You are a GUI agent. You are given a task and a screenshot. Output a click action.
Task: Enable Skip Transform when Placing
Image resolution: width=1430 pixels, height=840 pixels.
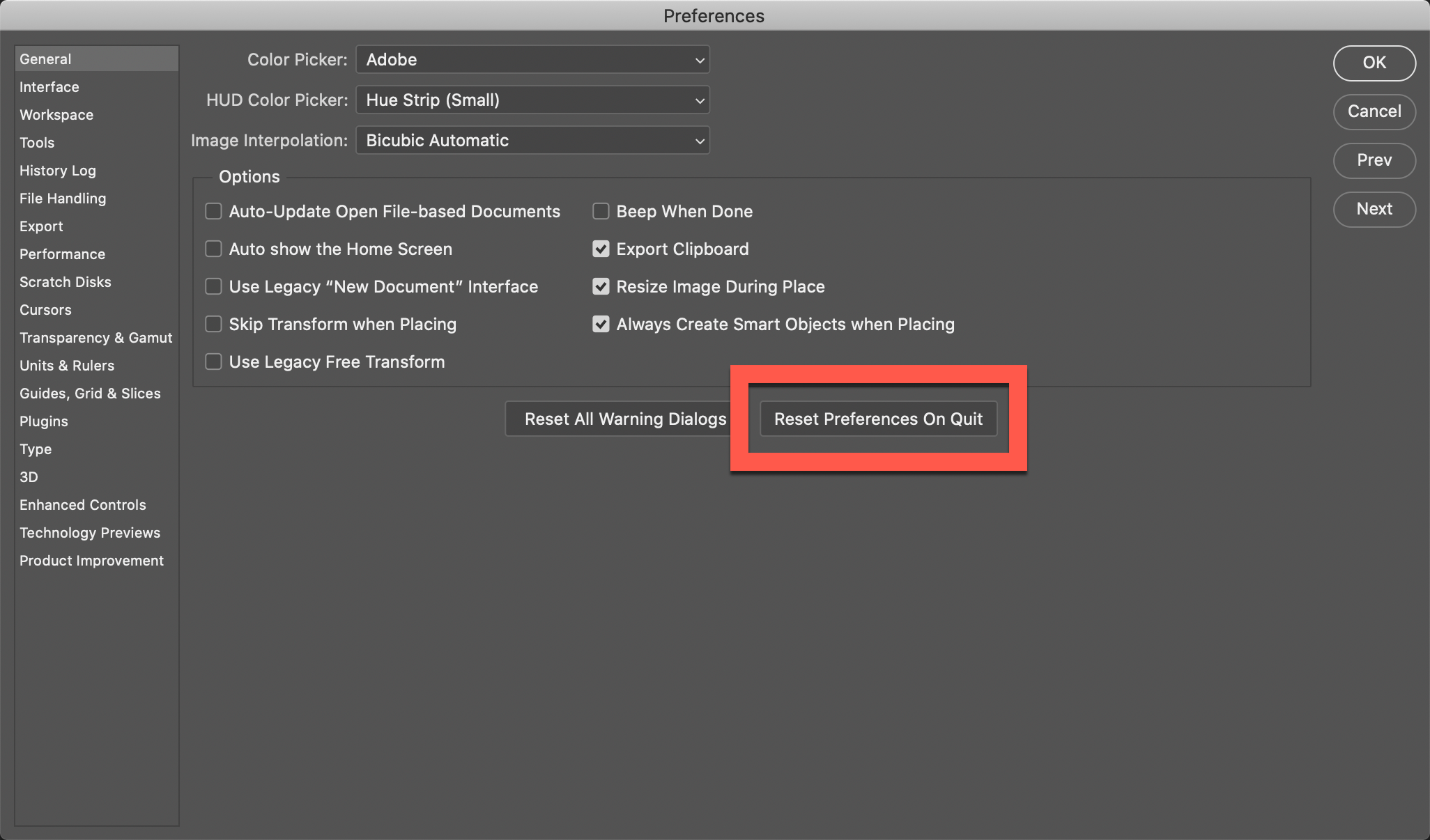coord(213,324)
